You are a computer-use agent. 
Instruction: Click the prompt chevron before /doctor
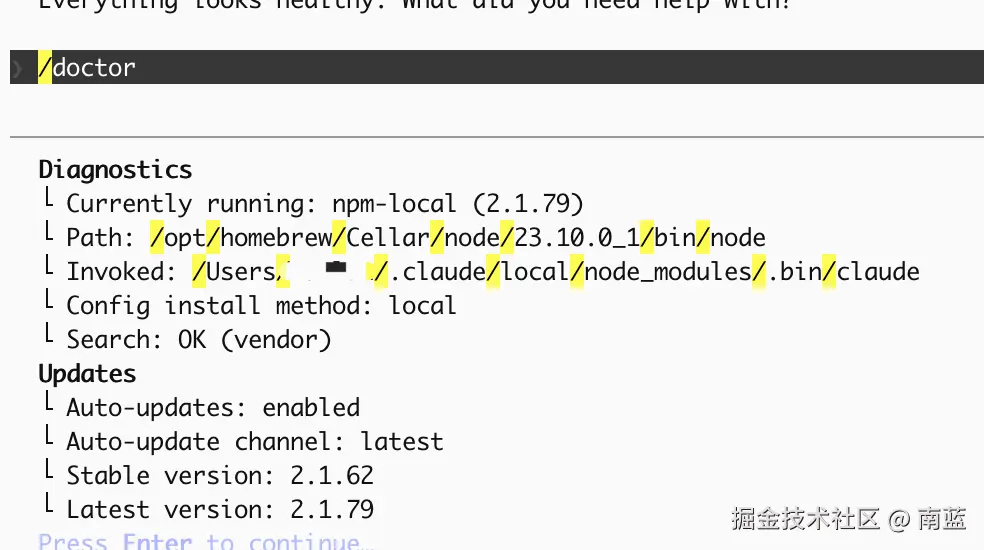pyautogui.click(x=18, y=68)
